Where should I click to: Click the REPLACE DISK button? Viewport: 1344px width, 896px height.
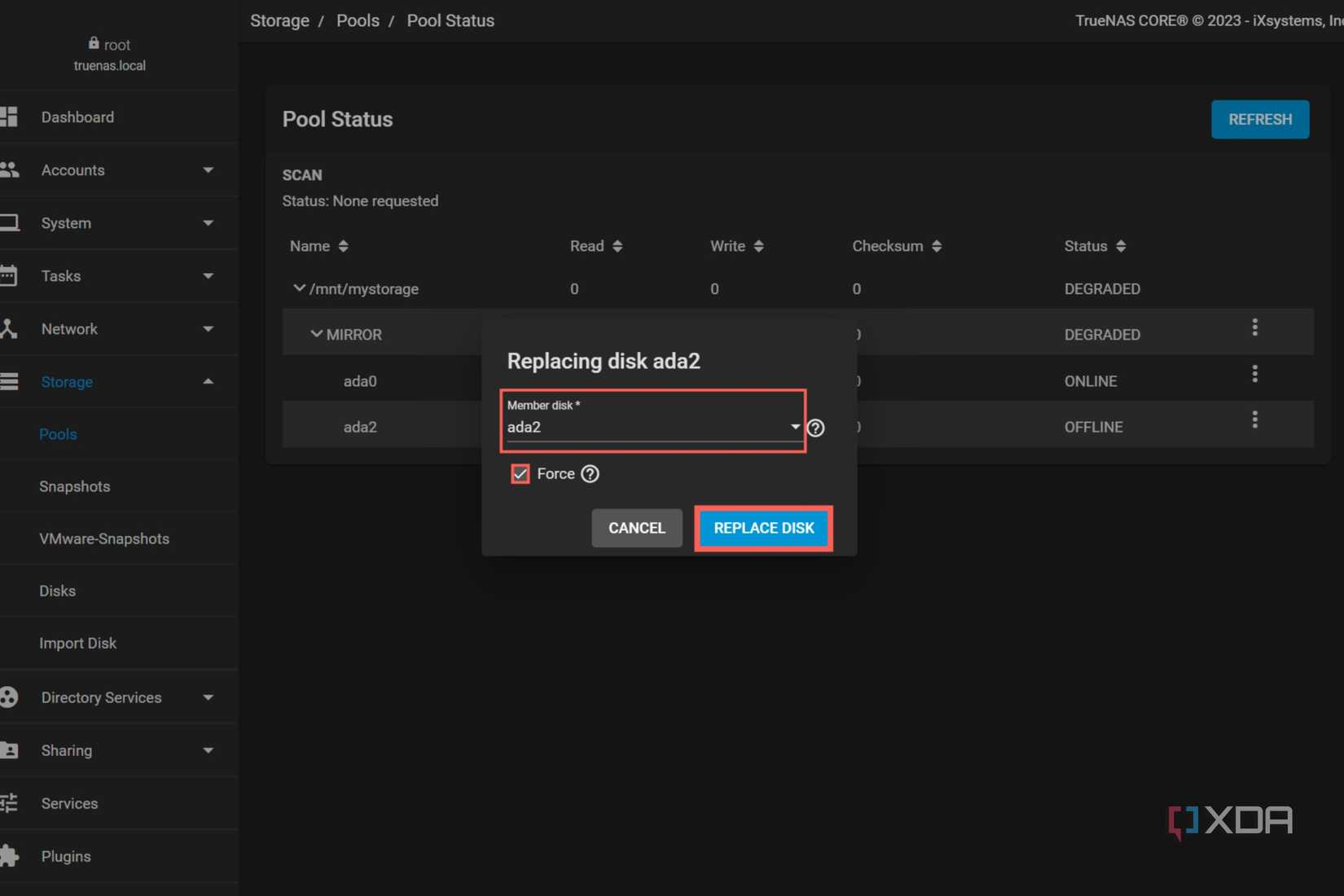763,528
